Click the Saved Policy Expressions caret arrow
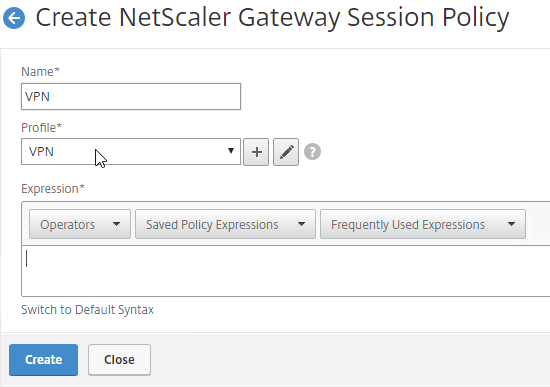Screen dimensions: 550x387 click(301, 224)
